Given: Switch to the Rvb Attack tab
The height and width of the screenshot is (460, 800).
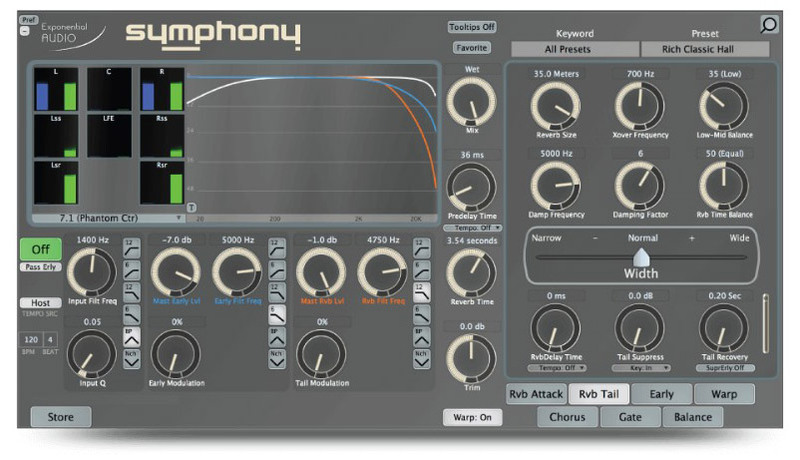Looking at the screenshot, I should click(x=536, y=394).
